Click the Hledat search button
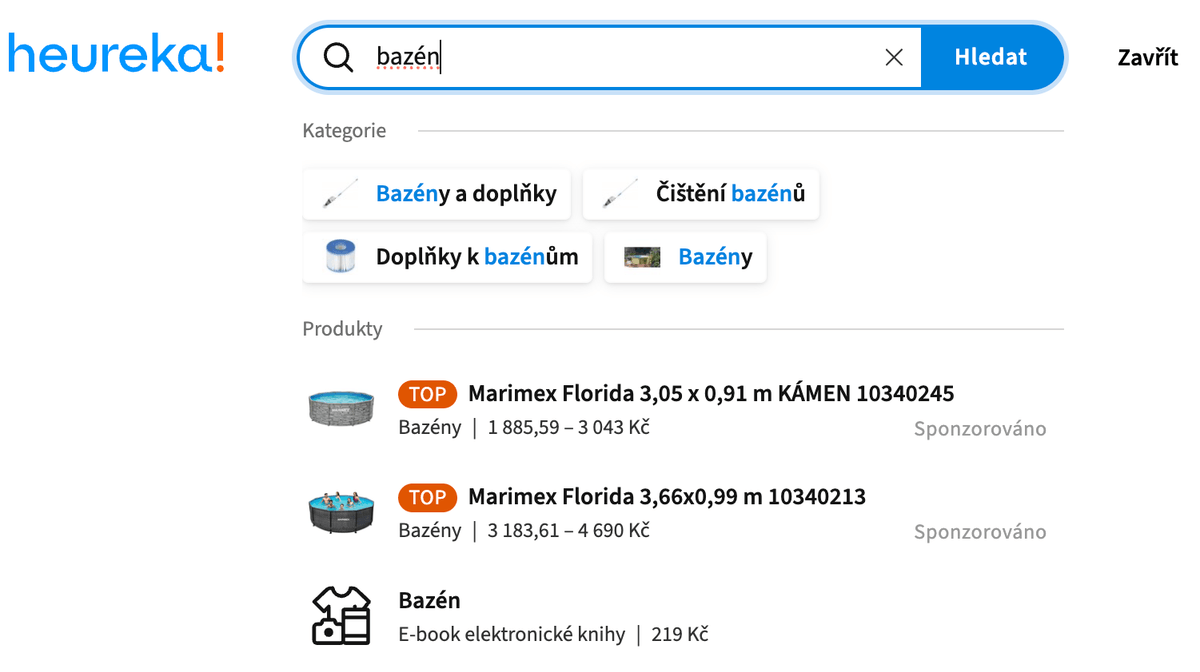1200x672 pixels. [x=991, y=57]
